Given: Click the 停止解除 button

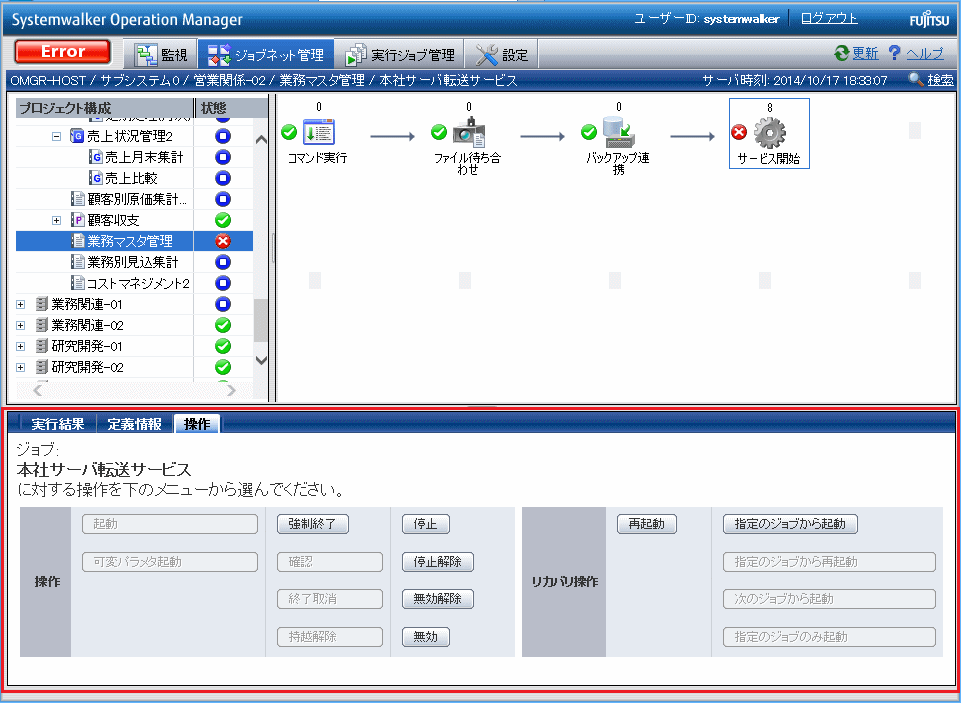Looking at the screenshot, I should 438,561.
